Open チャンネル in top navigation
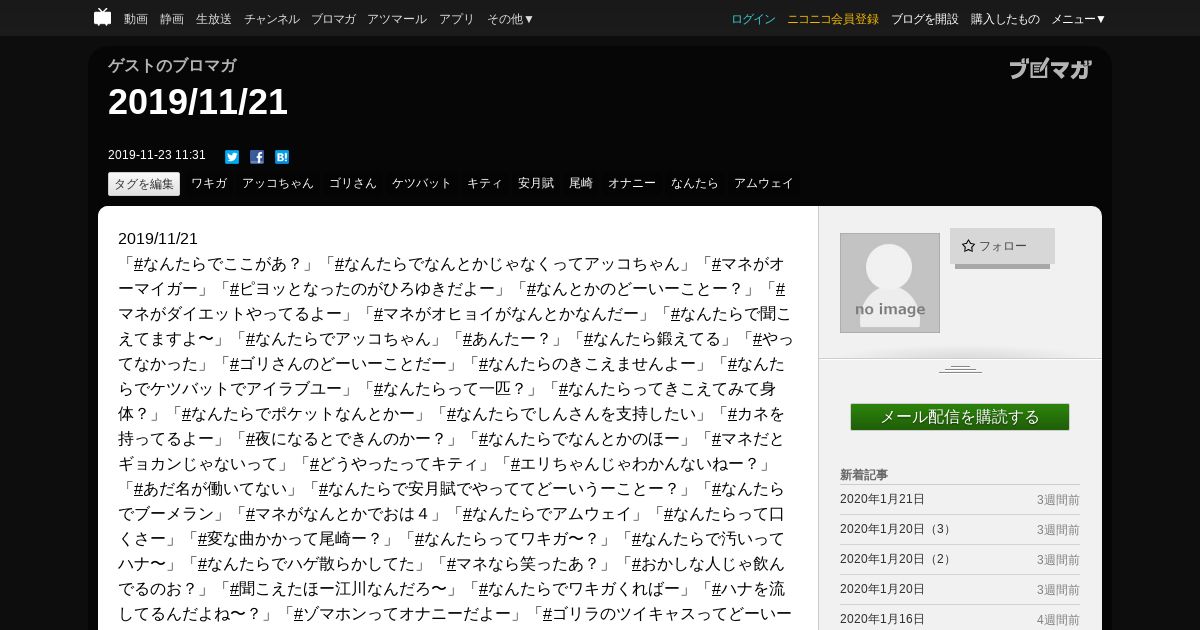 272,19
